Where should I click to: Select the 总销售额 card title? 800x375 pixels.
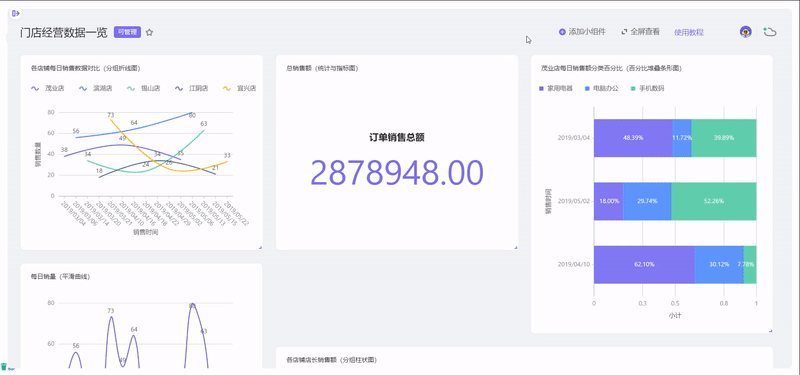click(322, 68)
